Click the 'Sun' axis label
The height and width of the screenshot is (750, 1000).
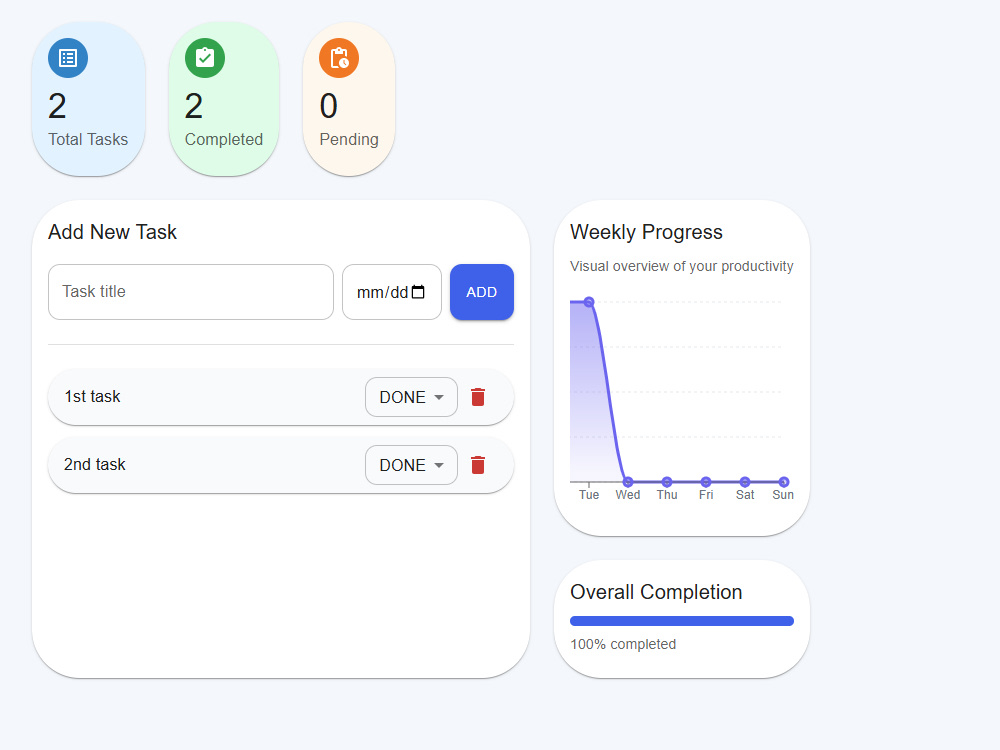pos(783,495)
